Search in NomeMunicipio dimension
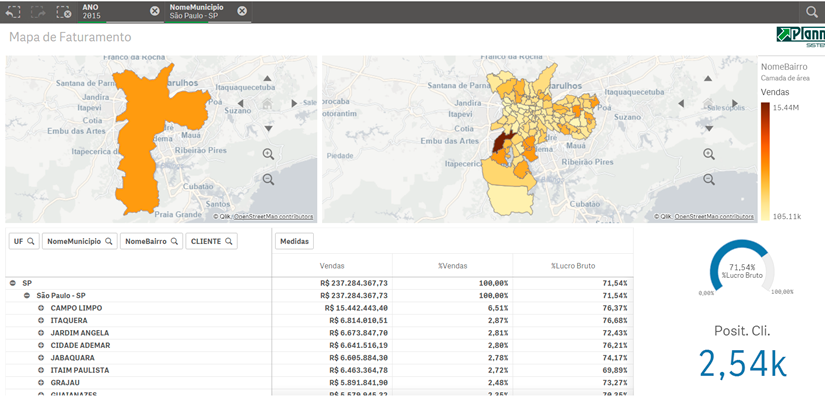Image resolution: width=825 pixels, height=399 pixels. click(x=79, y=241)
